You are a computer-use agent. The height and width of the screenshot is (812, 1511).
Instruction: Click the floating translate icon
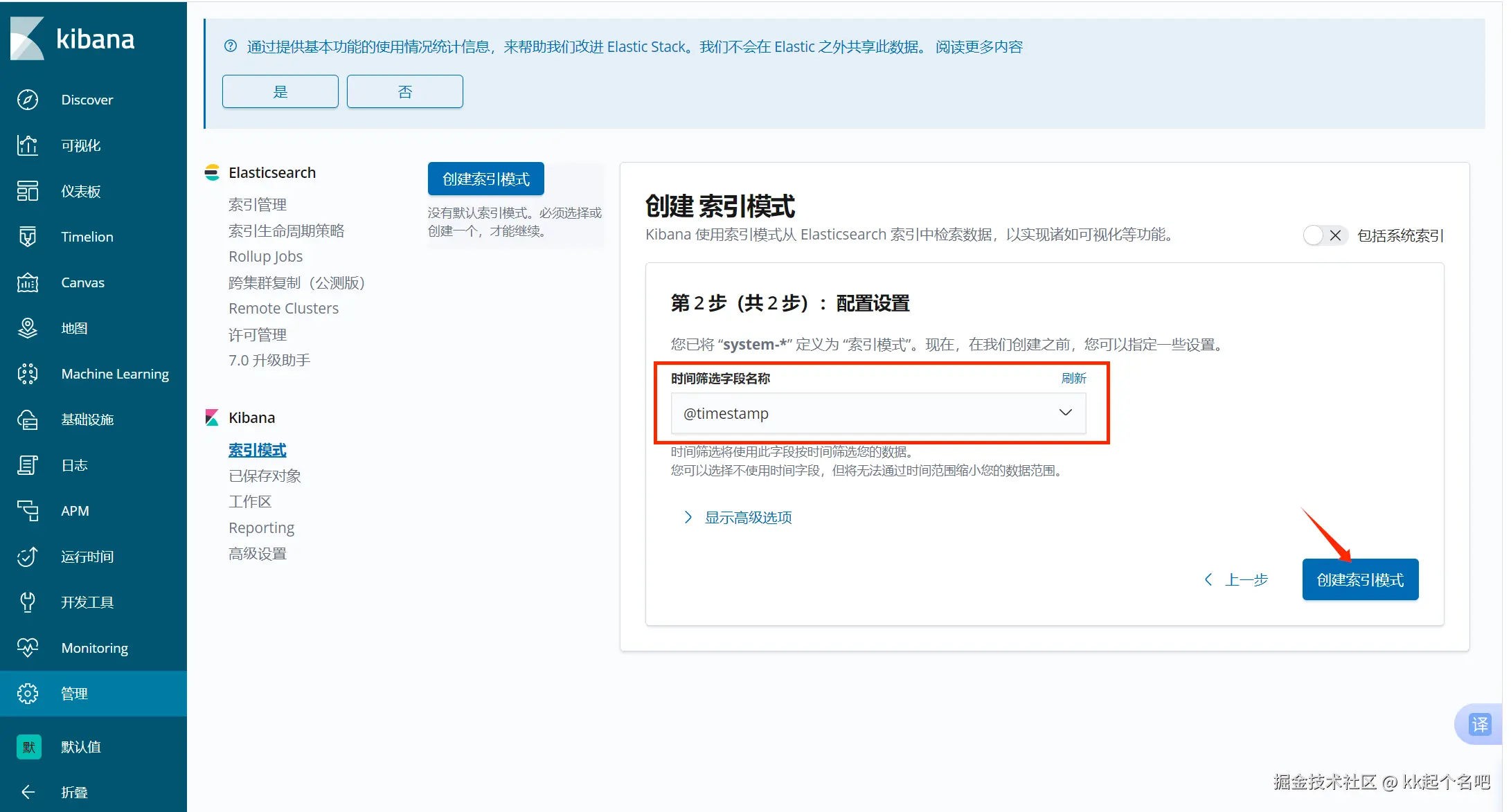click(x=1479, y=725)
